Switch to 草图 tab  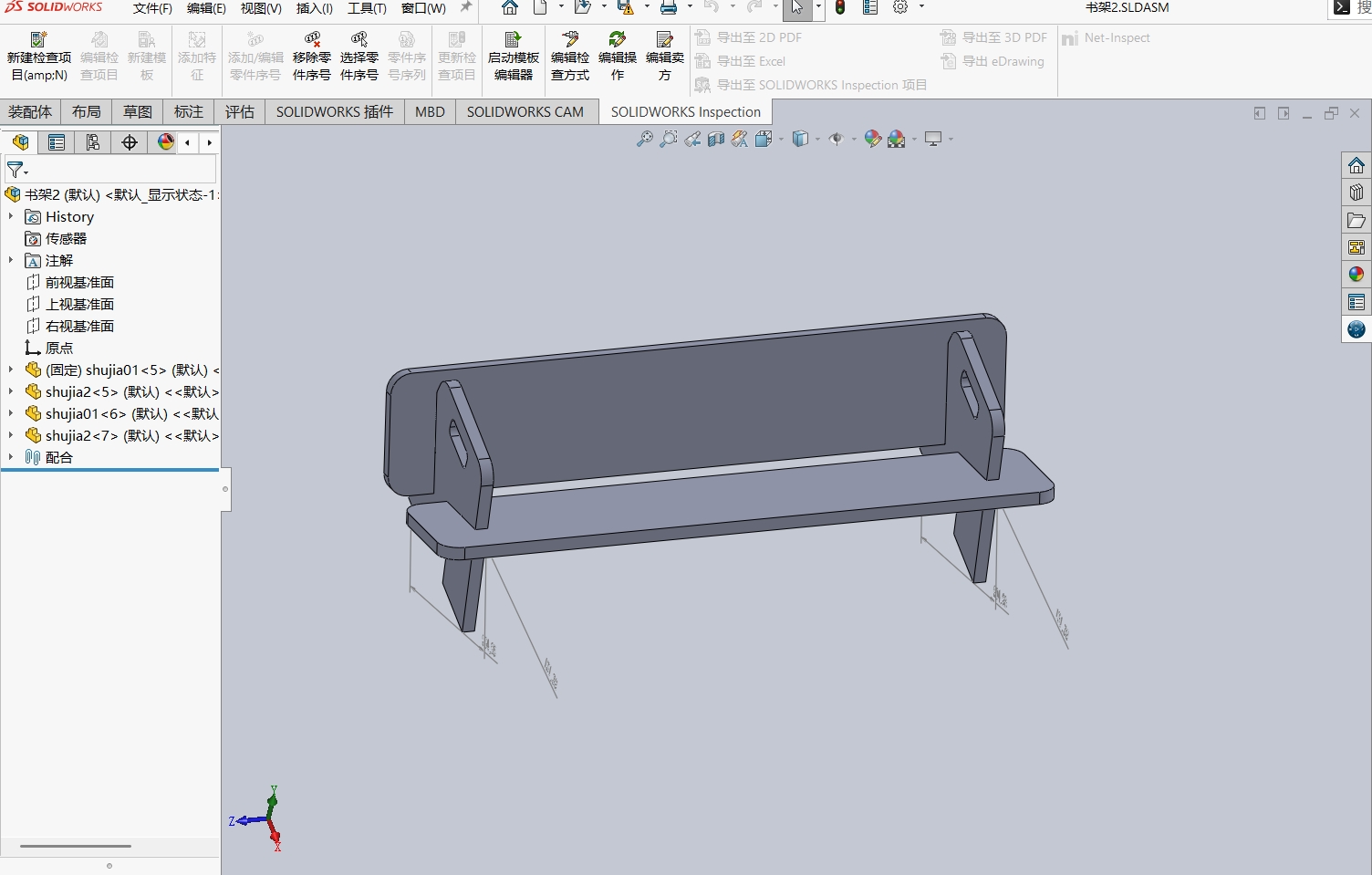pyautogui.click(x=138, y=111)
